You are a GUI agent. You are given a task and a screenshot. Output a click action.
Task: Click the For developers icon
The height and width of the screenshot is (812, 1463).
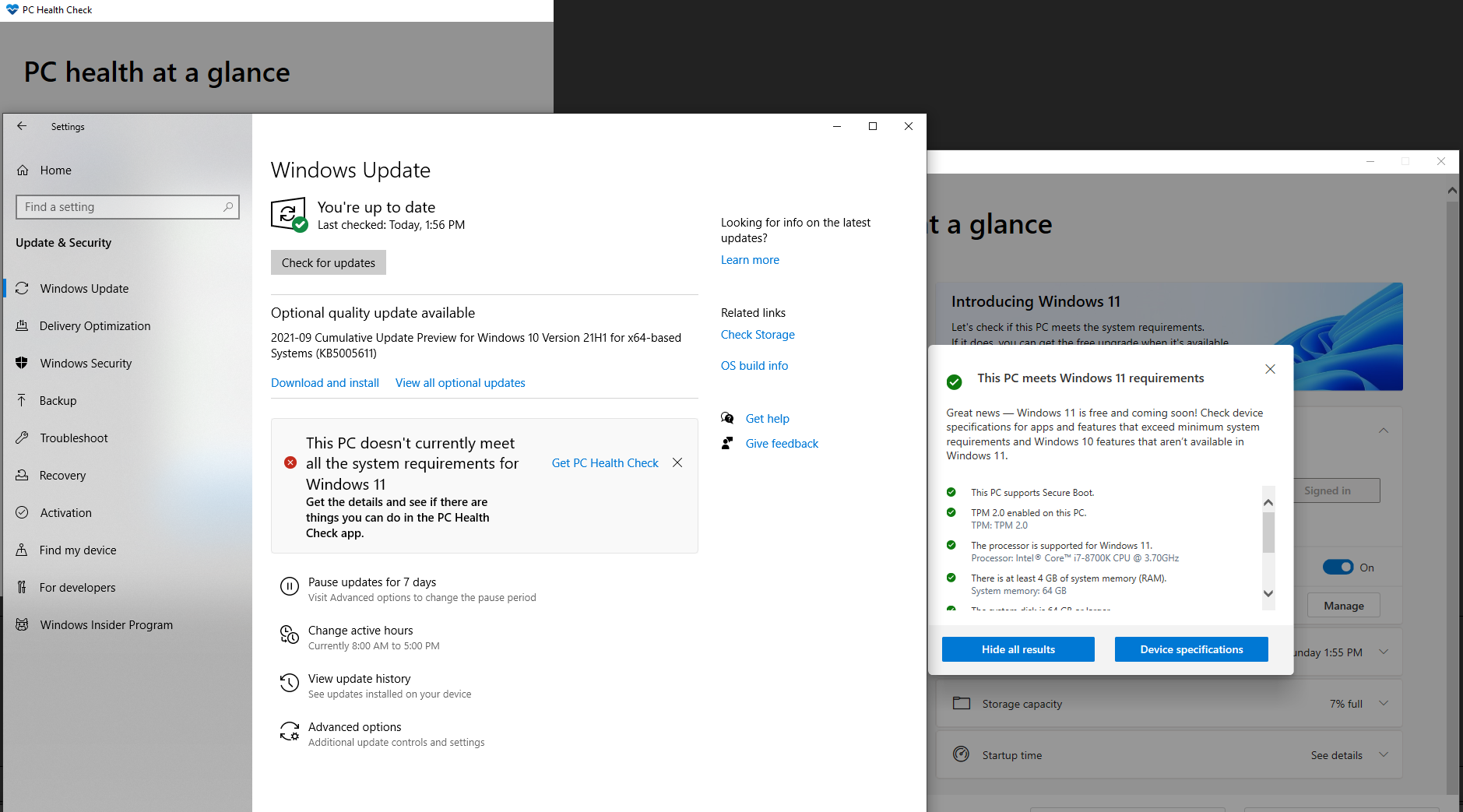22,588
